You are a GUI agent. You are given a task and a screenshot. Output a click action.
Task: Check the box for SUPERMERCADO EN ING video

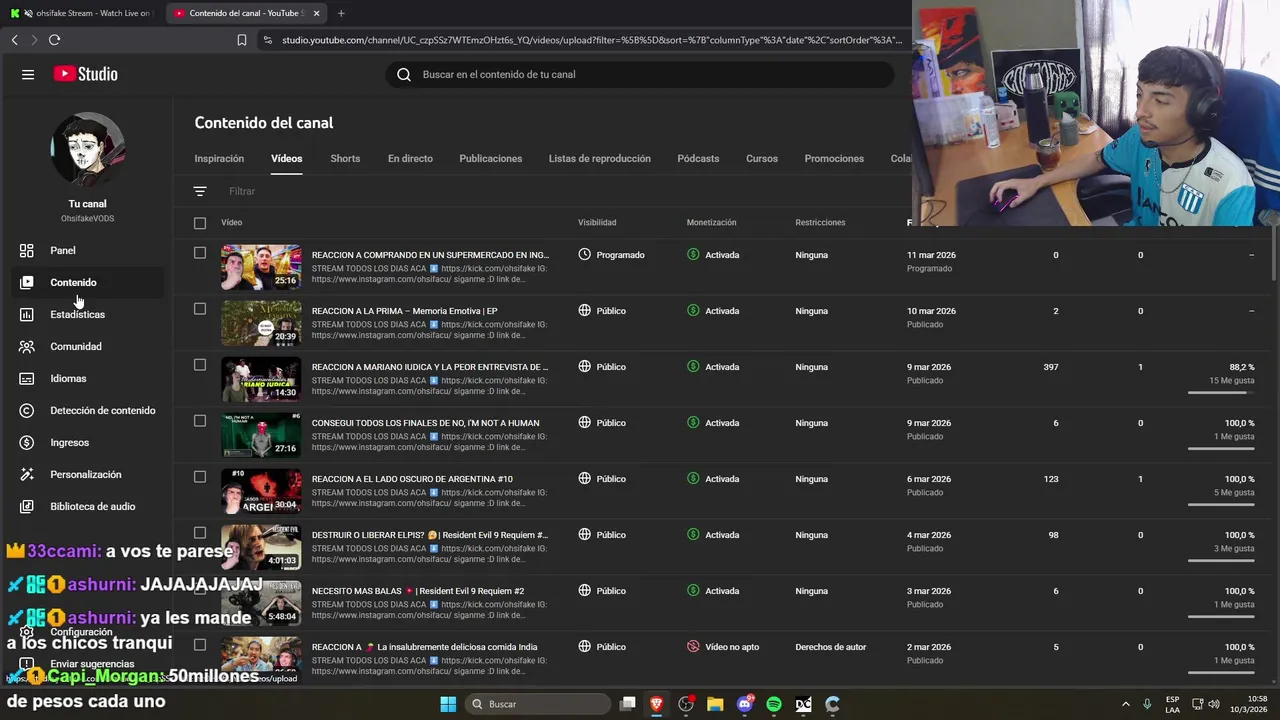pos(200,253)
